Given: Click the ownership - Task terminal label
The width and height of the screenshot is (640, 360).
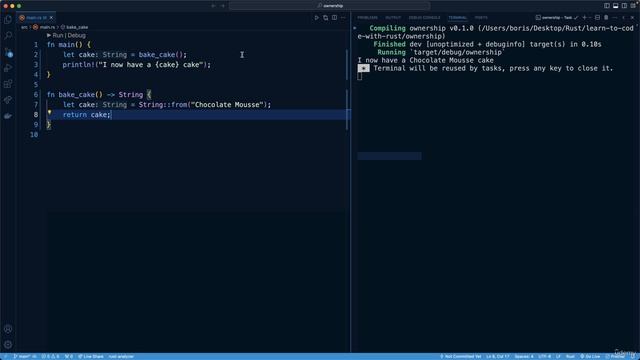Looking at the screenshot, I should coord(557,18).
